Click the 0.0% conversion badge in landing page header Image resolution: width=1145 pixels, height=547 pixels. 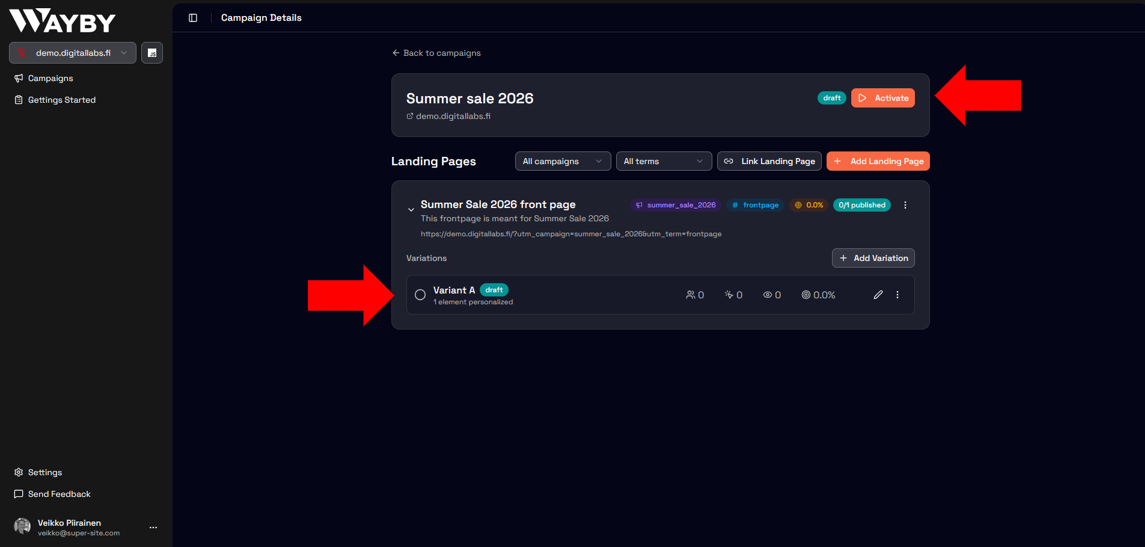pos(808,205)
